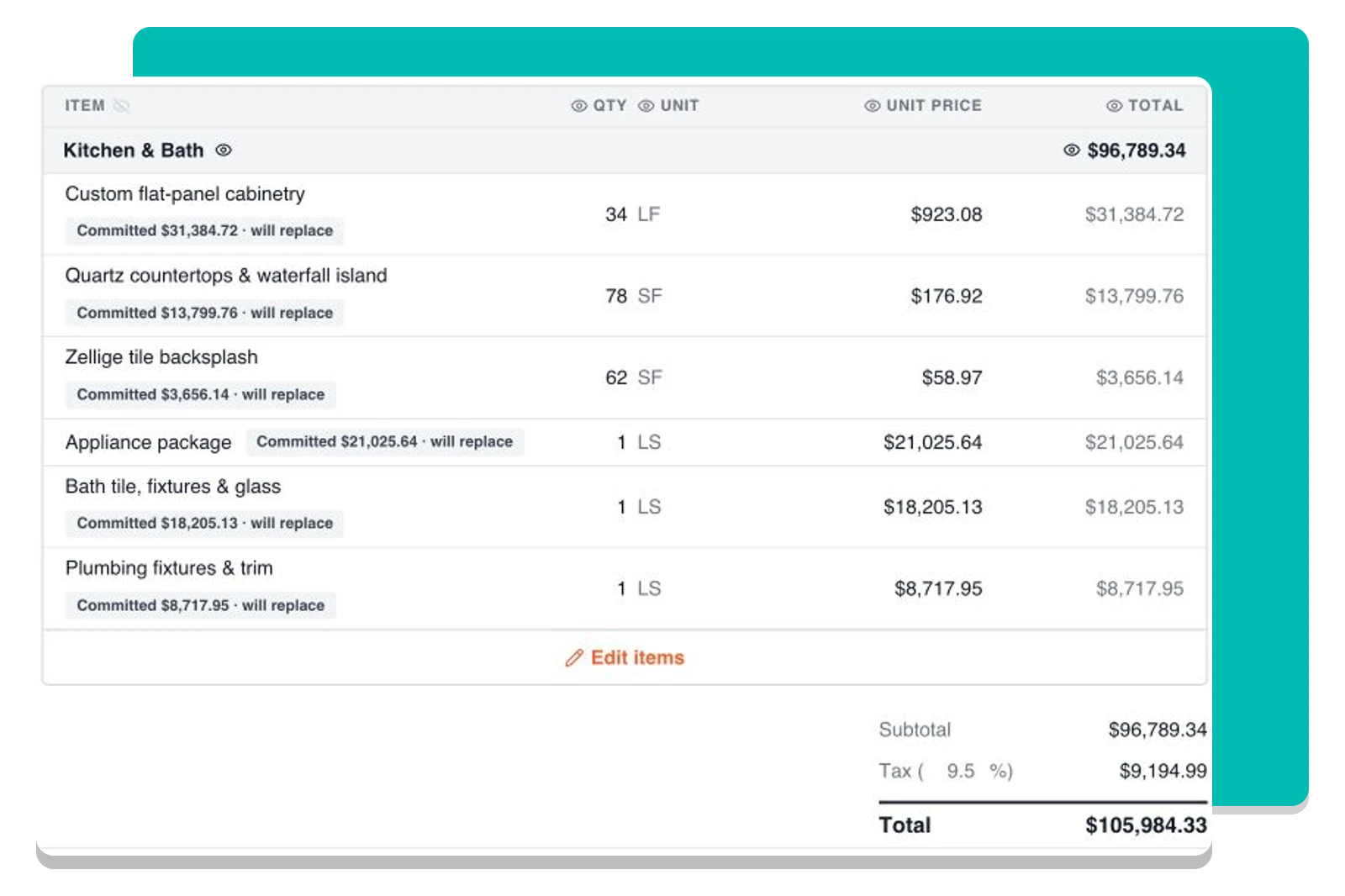Click Committed $13,799.76 will replace badge
Screen dimensions: 1345x896
pos(205,313)
